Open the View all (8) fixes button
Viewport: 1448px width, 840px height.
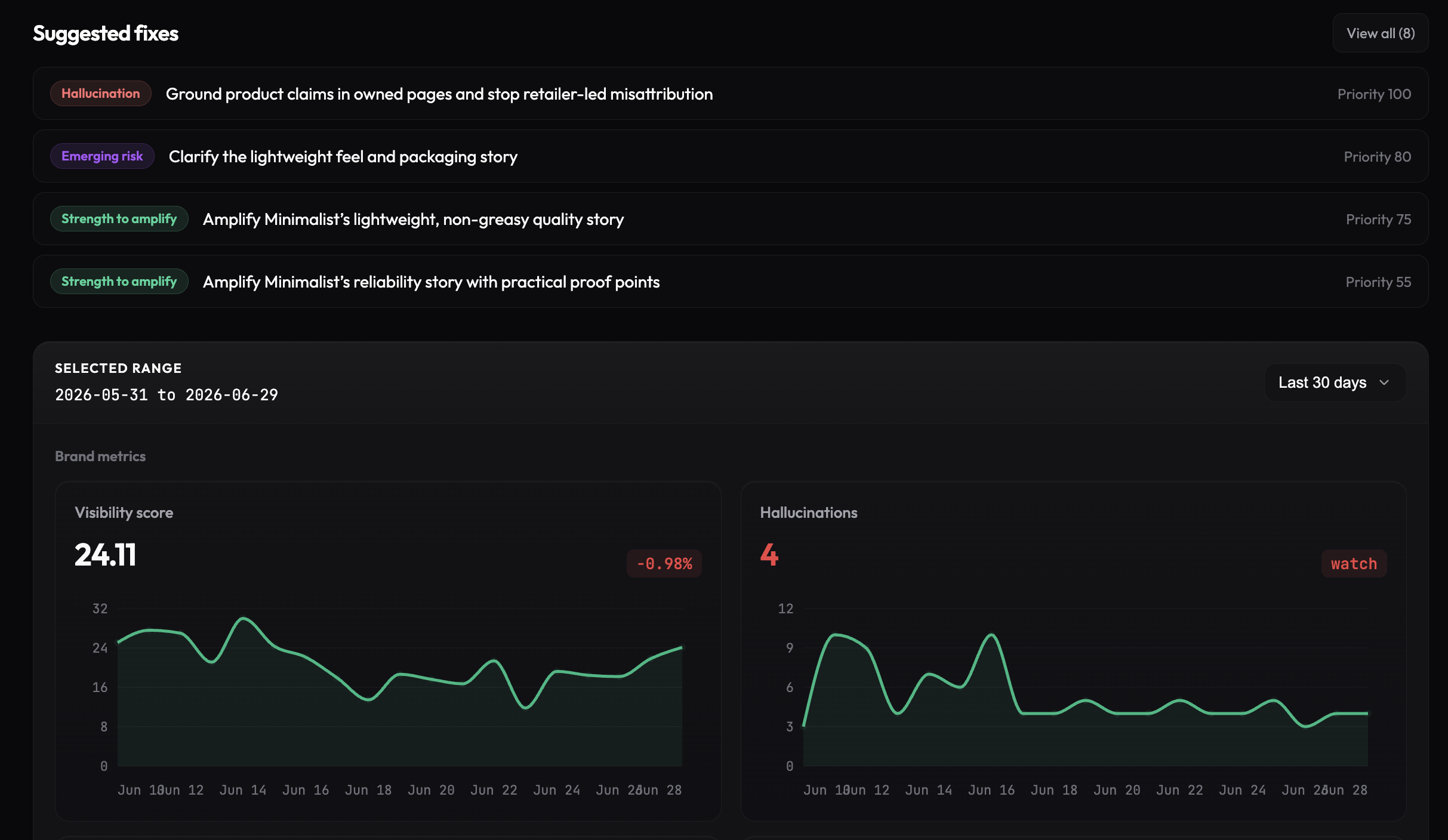click(x=1380, y=33)
